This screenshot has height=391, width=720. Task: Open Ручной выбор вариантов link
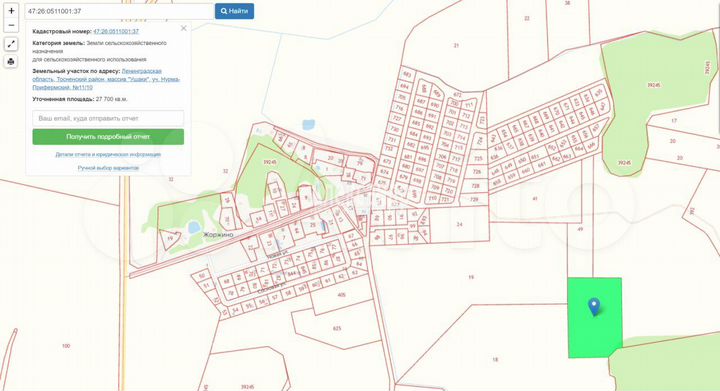coord(108,168)
